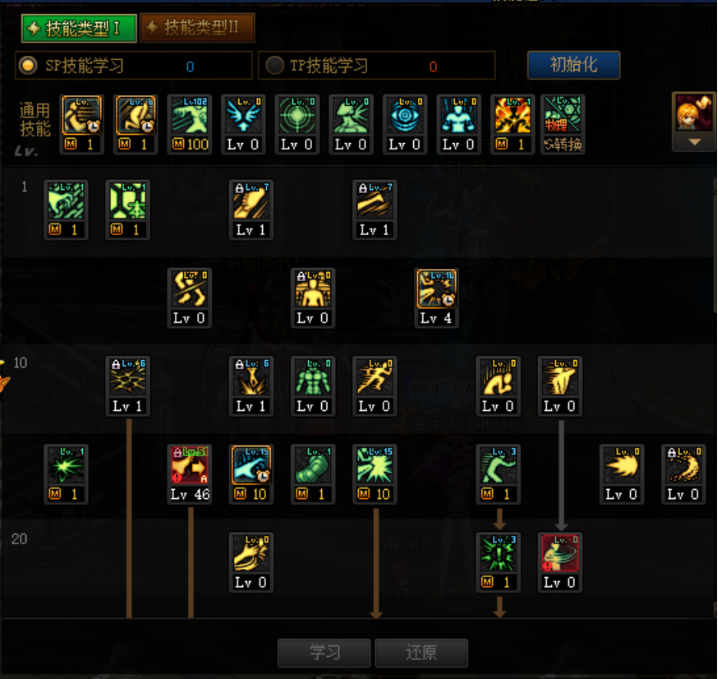The width and height of the screenshot is (718, 679).
Task: Select the TP技能学习 radio button
Action: (275, 65)
